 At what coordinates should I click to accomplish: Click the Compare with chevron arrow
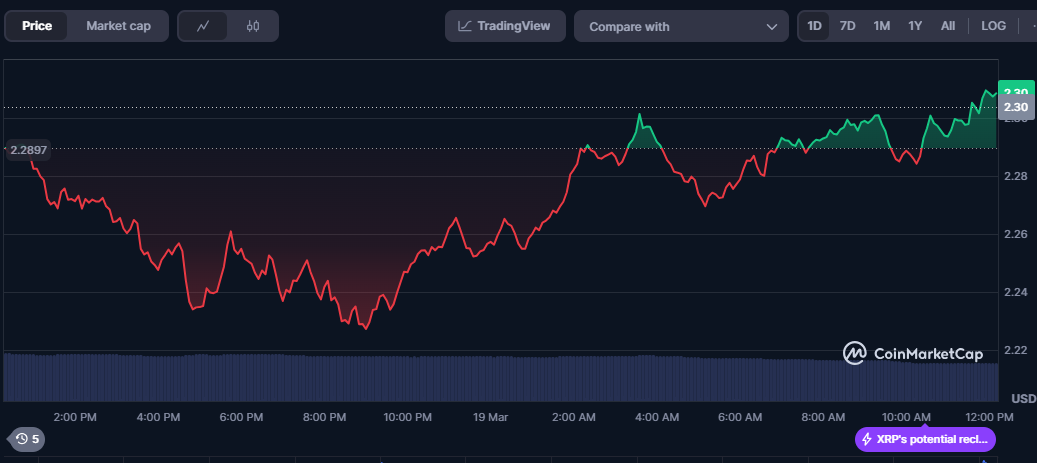(x=771, y=27)
